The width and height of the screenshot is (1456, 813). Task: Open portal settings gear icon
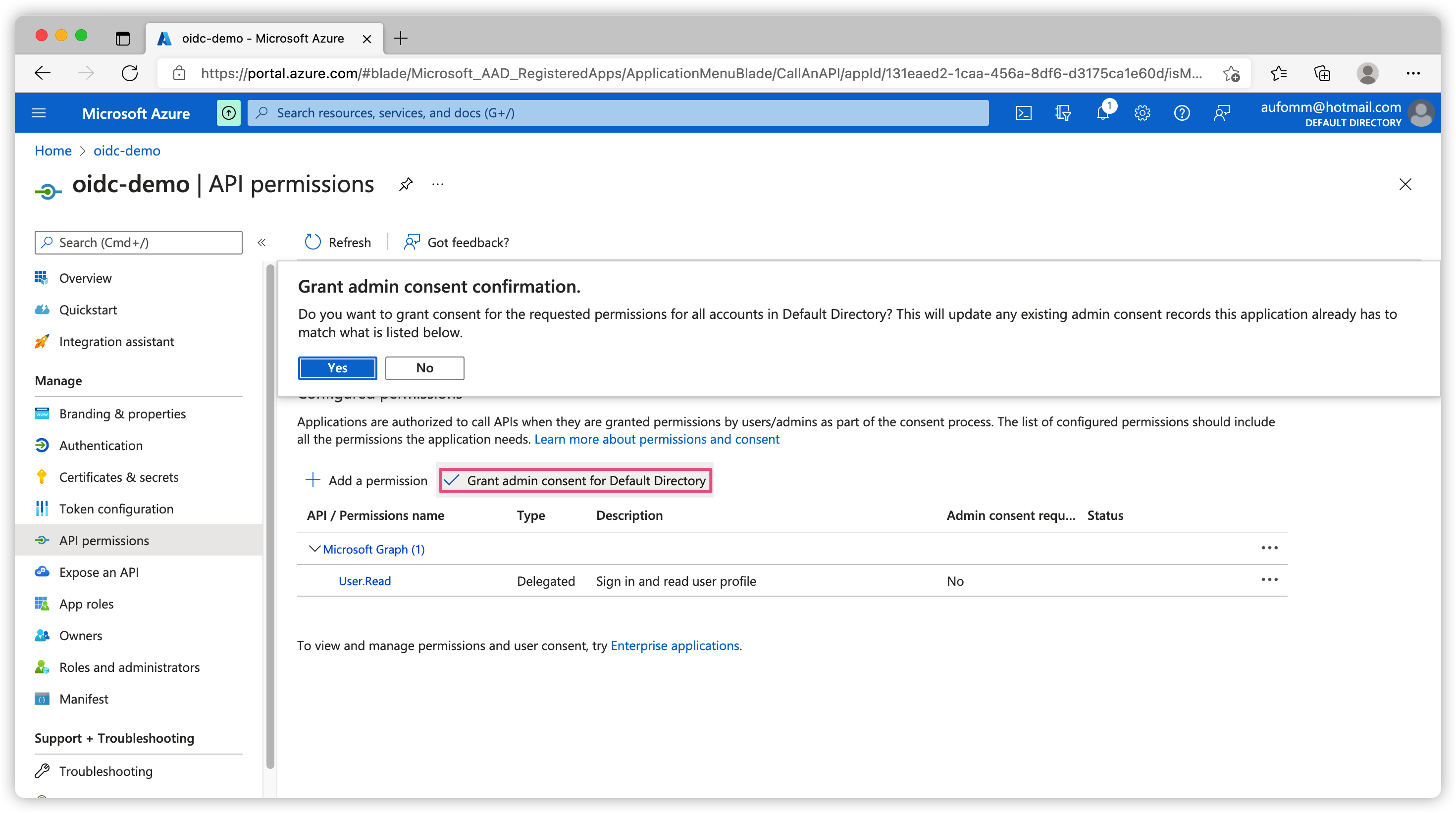[1142, 113]
